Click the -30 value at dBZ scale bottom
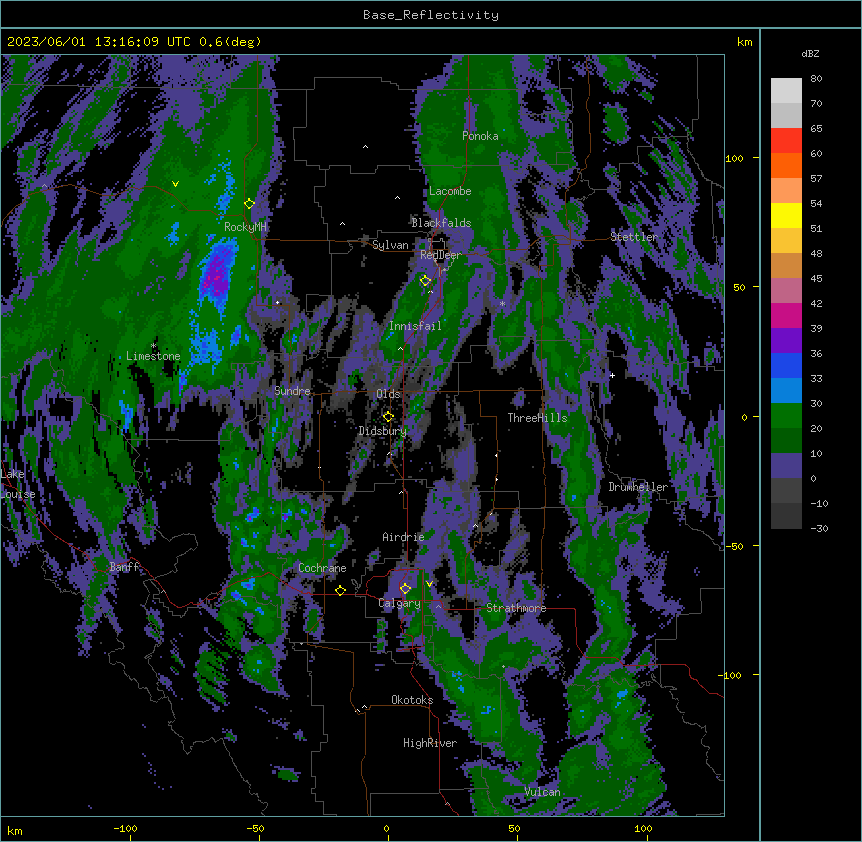862x842 pixels. pos(819,528)
